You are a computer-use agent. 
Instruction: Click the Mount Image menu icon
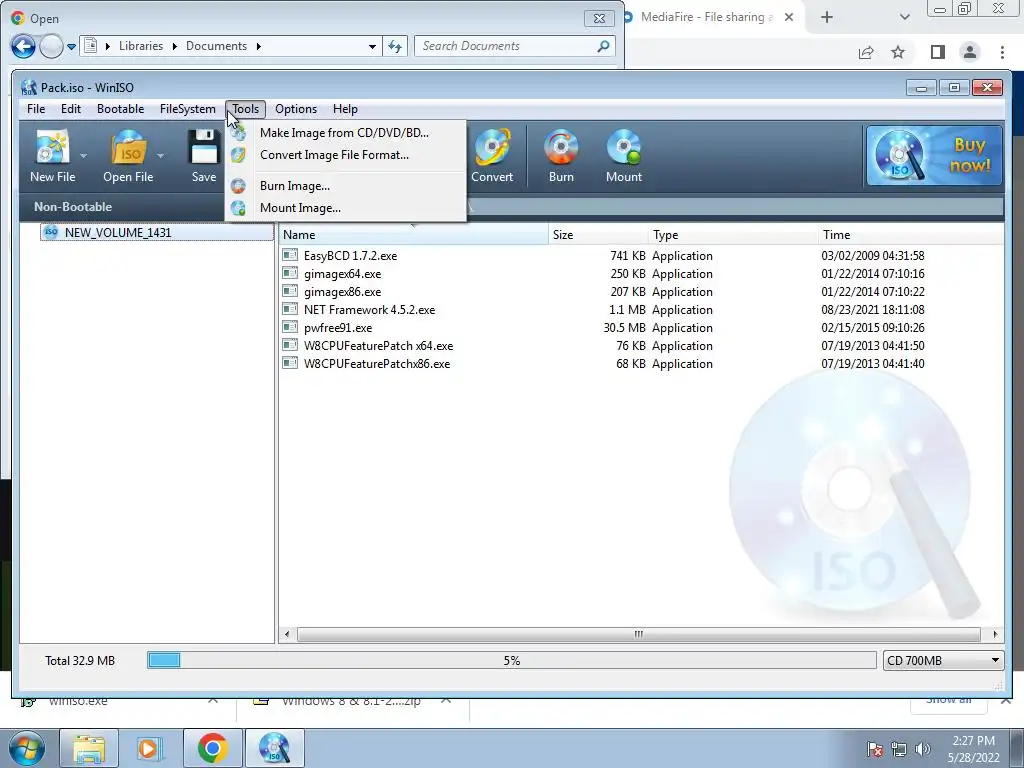pos(238,208)
